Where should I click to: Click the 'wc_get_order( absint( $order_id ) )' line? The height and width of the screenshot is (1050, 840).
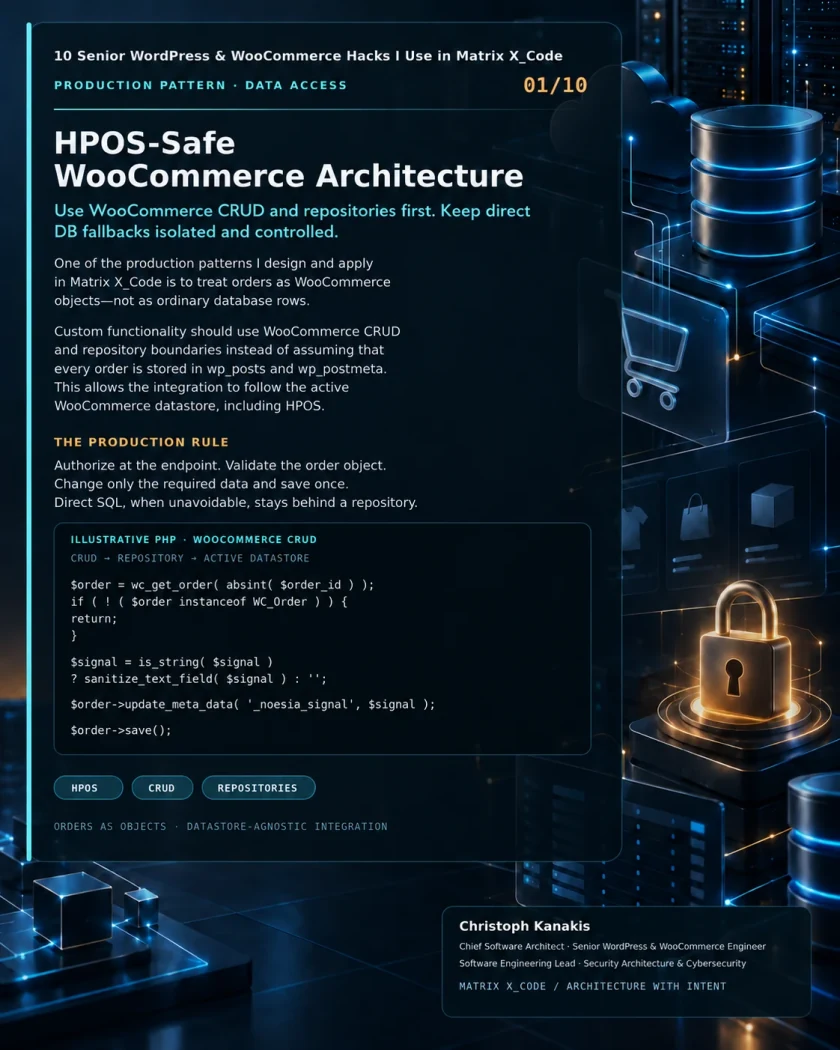click(222, 585)
